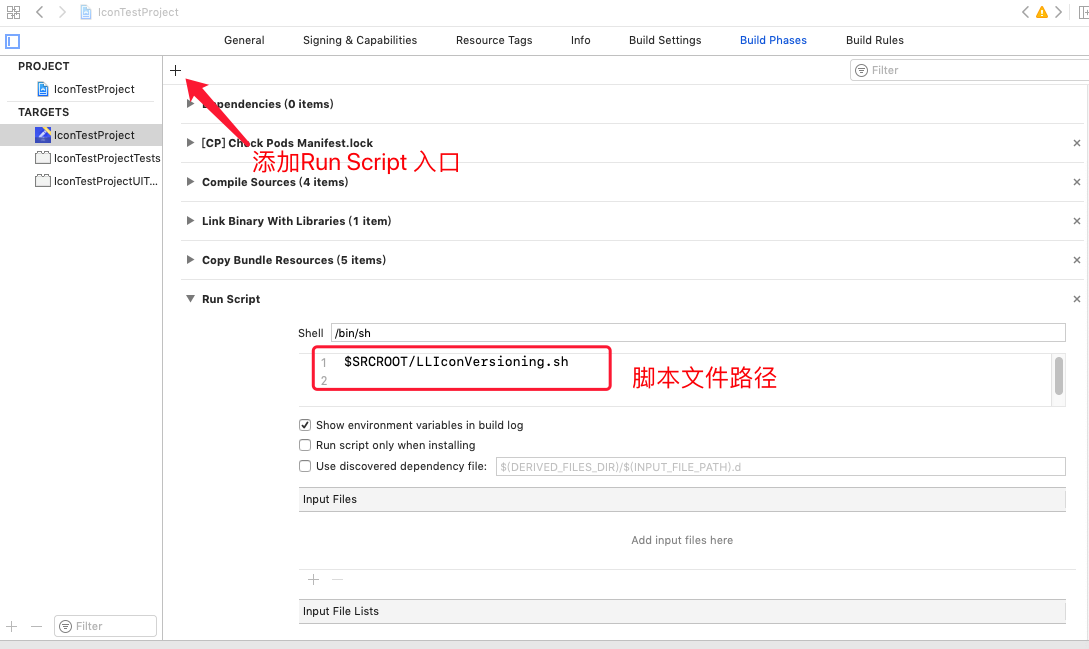
Task: Click the Shell path field /bin/sh
Action: click(698, 333)
